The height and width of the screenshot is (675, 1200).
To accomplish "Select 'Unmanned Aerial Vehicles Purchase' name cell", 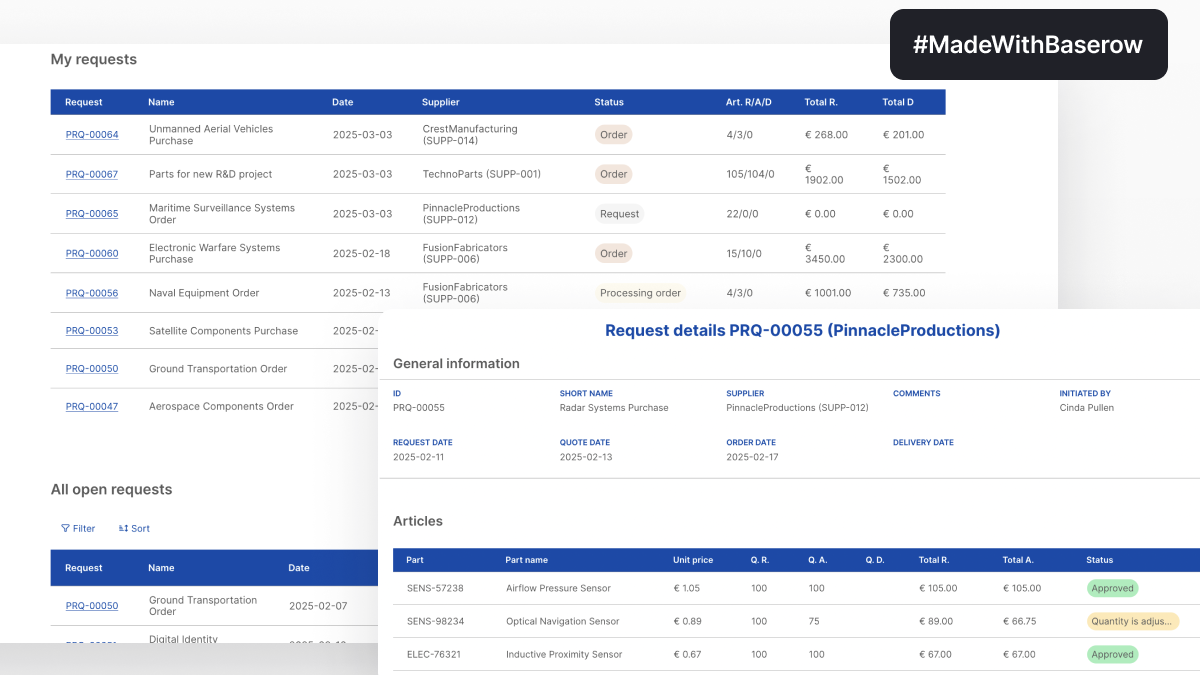I will pos(211,135).
